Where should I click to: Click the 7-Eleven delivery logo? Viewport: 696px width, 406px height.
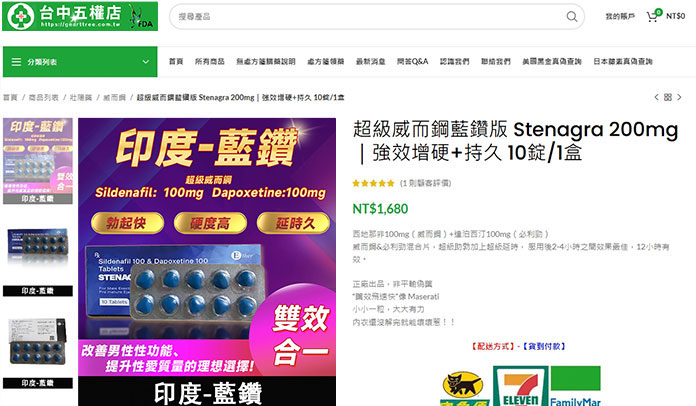(521, 386)
